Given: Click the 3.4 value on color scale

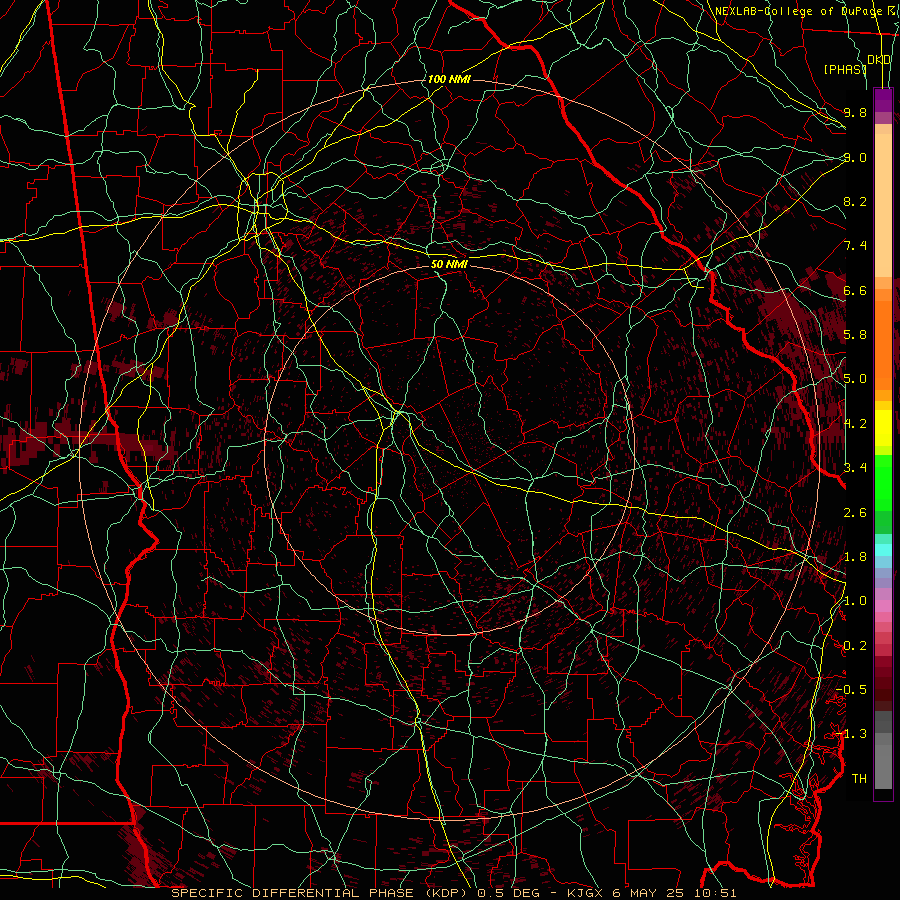Looking at the screenshot, I should [855, 468].
